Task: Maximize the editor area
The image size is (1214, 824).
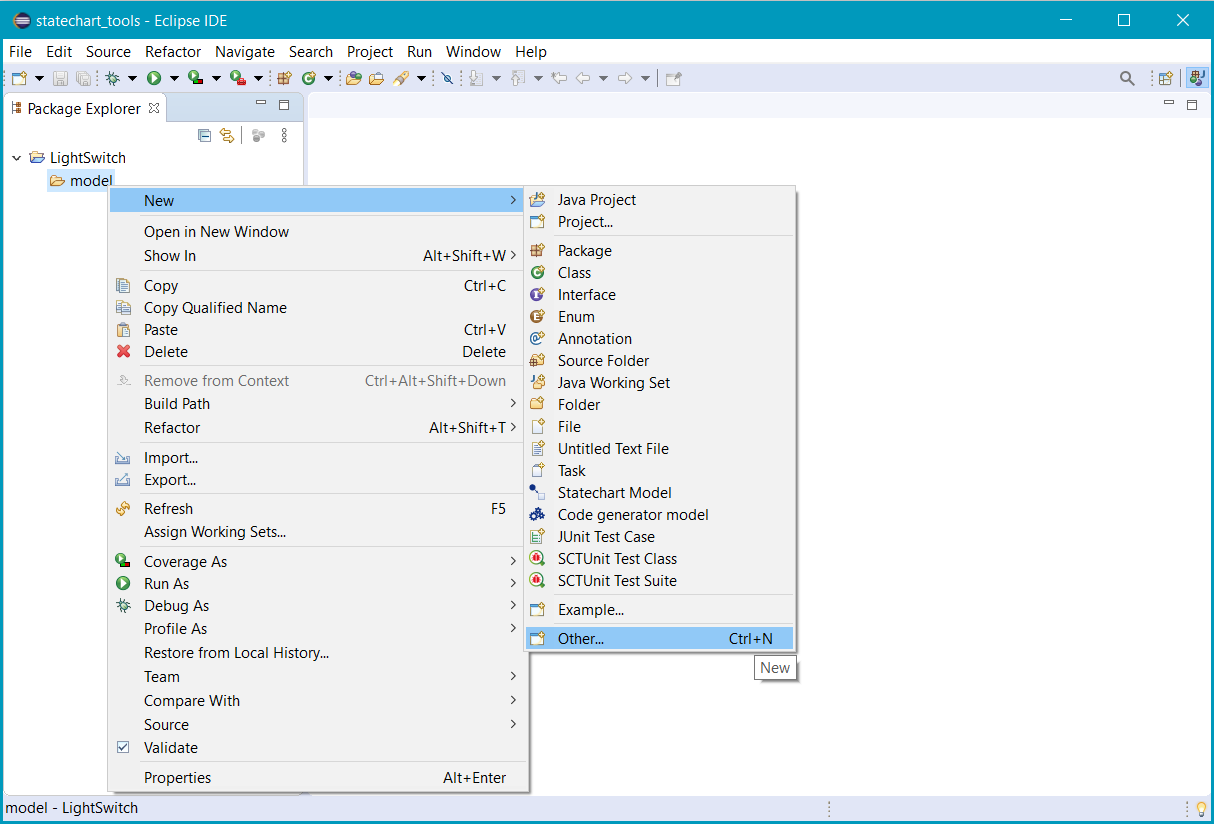Action: 1191,104
